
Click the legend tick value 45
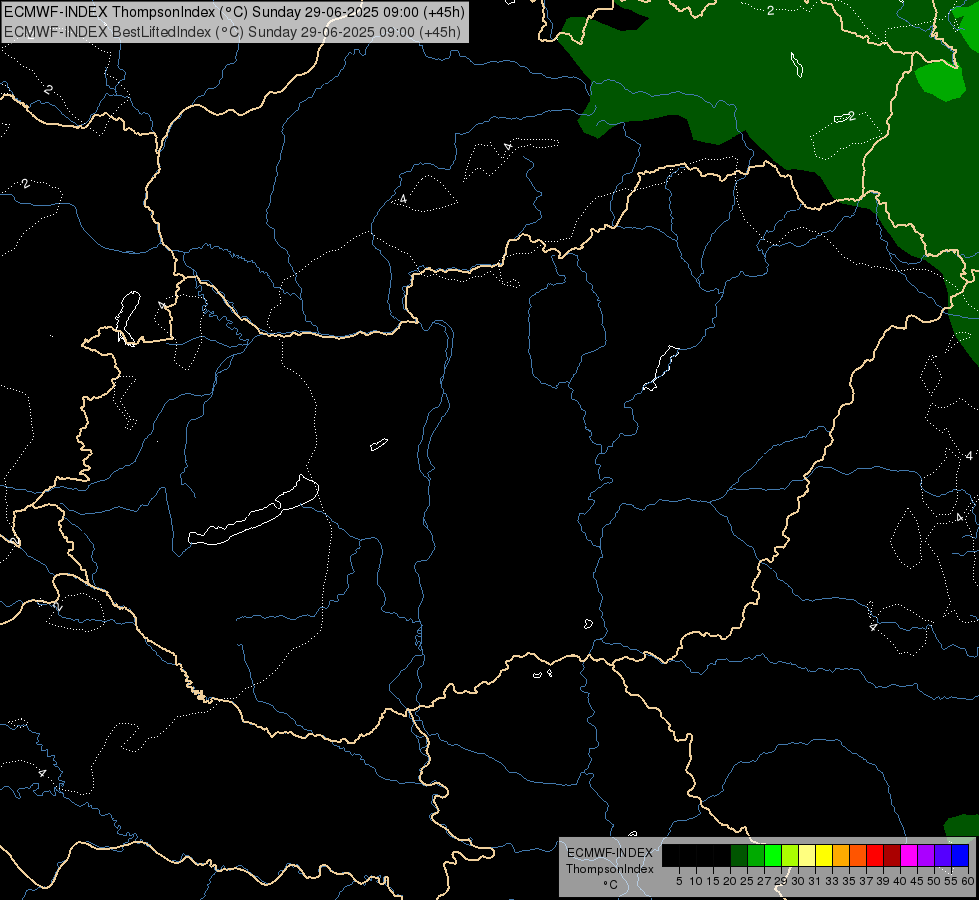tap(917, 881)
